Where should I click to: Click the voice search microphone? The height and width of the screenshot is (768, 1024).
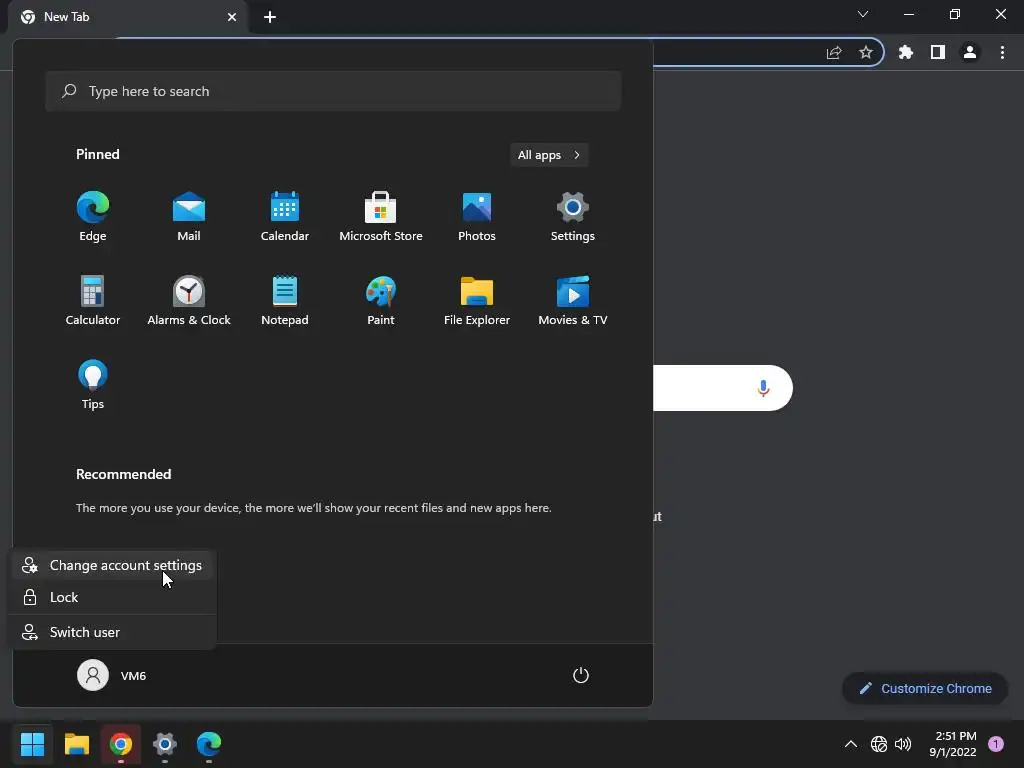[763, 389]
